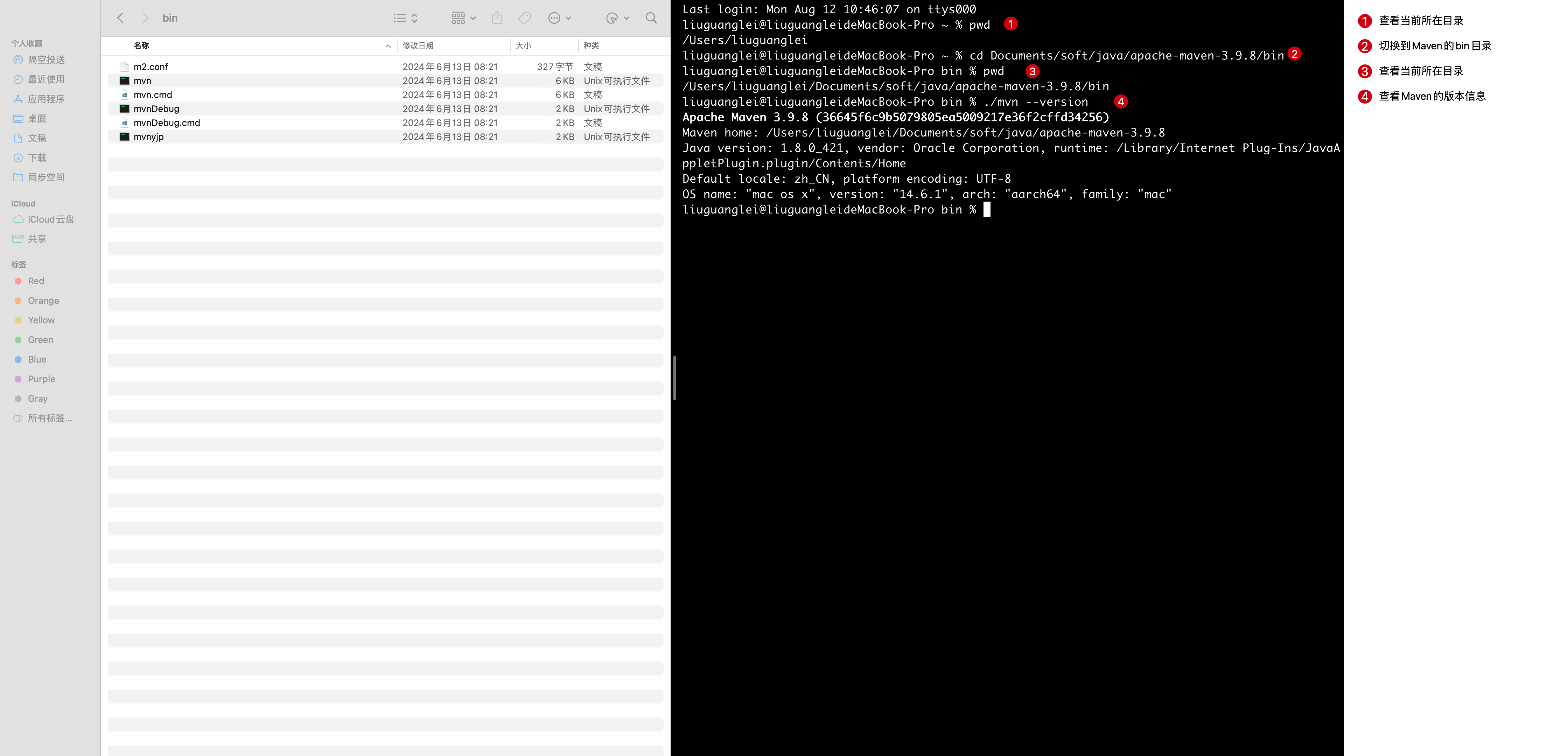Viewport: 1568px width, 756px height.
Task: Open iCloud云盘 in the sidebar
Action: [x=50, y=219]
